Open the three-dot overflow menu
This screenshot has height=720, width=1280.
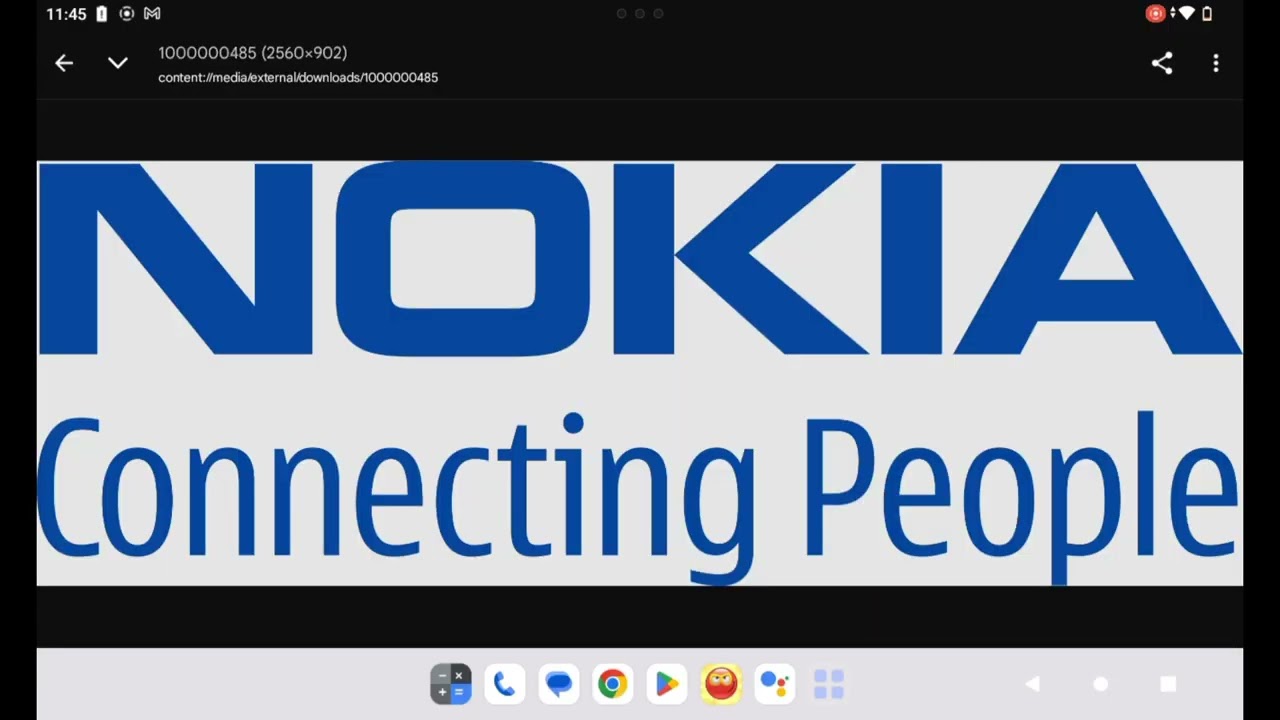pos(1216,63)
